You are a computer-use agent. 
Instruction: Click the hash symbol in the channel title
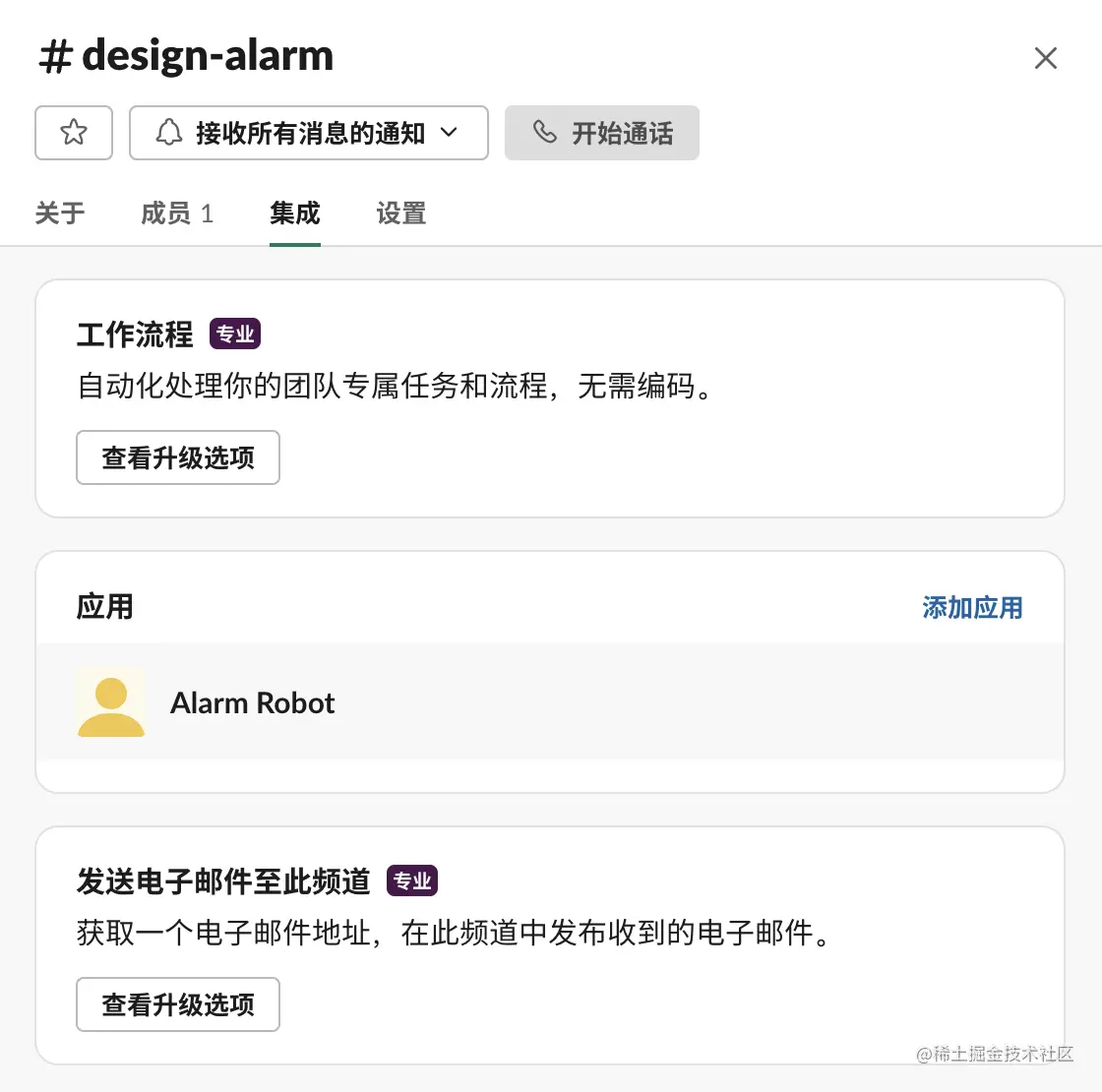(x=55, y=57)
